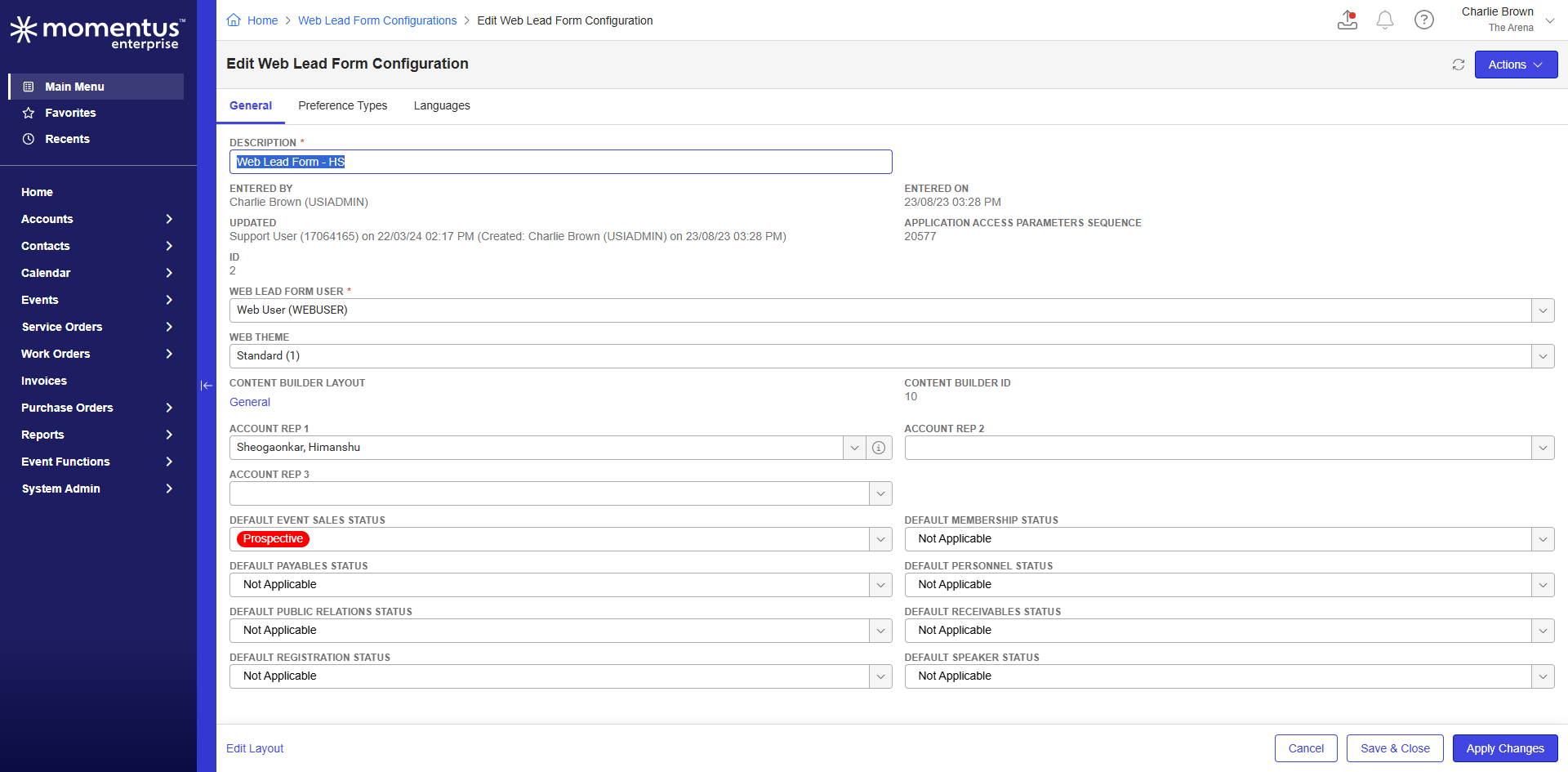
Task: Click the Charlie Brown user name
Action: 1498,11
